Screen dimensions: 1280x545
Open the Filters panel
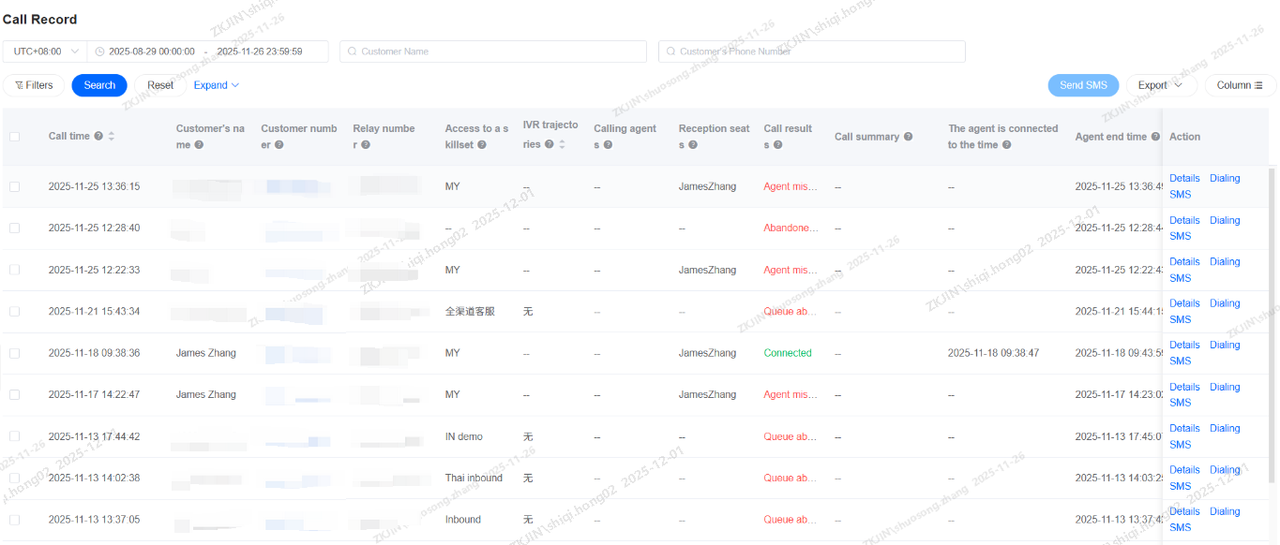coord(34,85)
